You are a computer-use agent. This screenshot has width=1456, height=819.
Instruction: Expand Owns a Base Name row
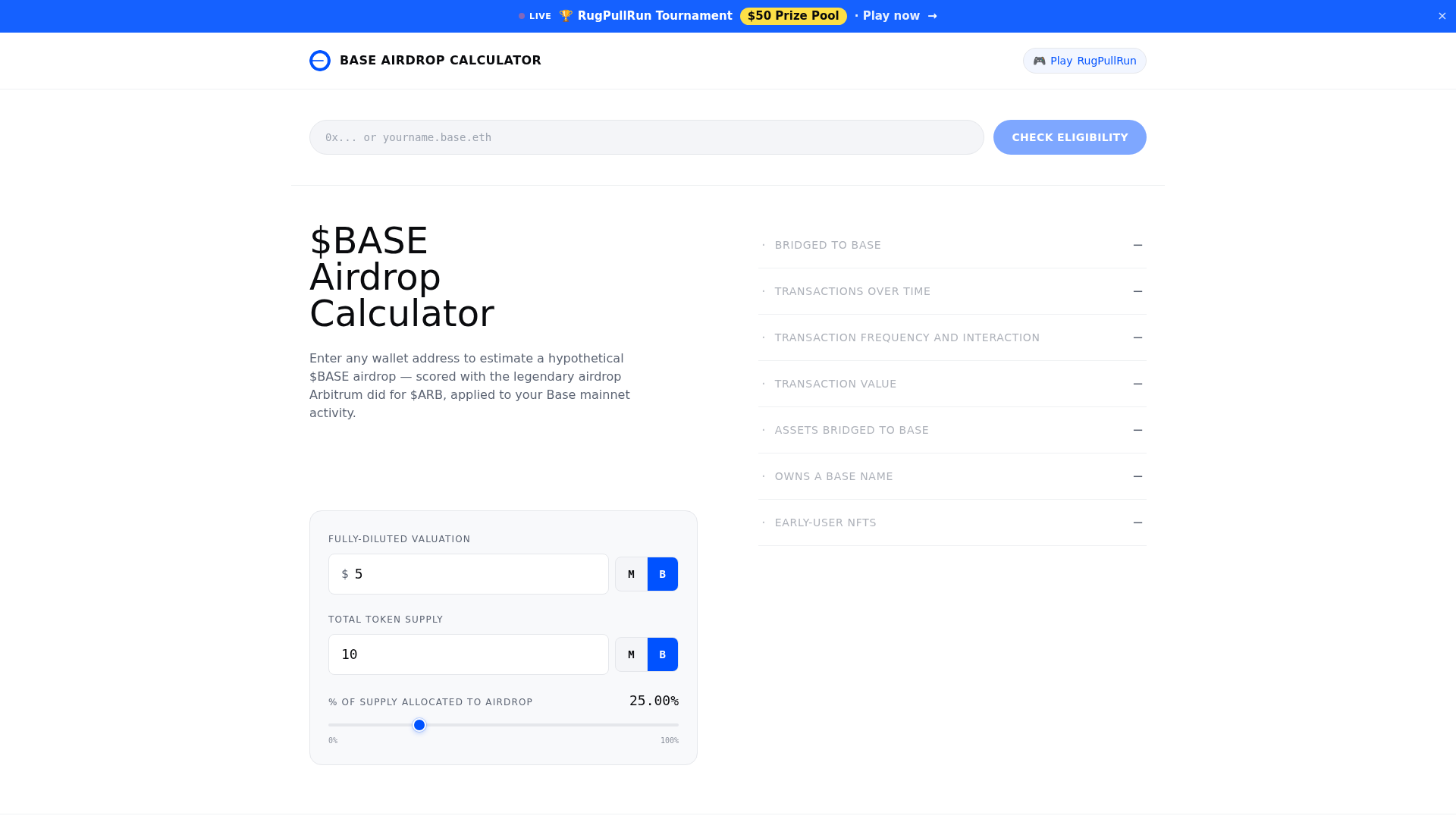952,476
